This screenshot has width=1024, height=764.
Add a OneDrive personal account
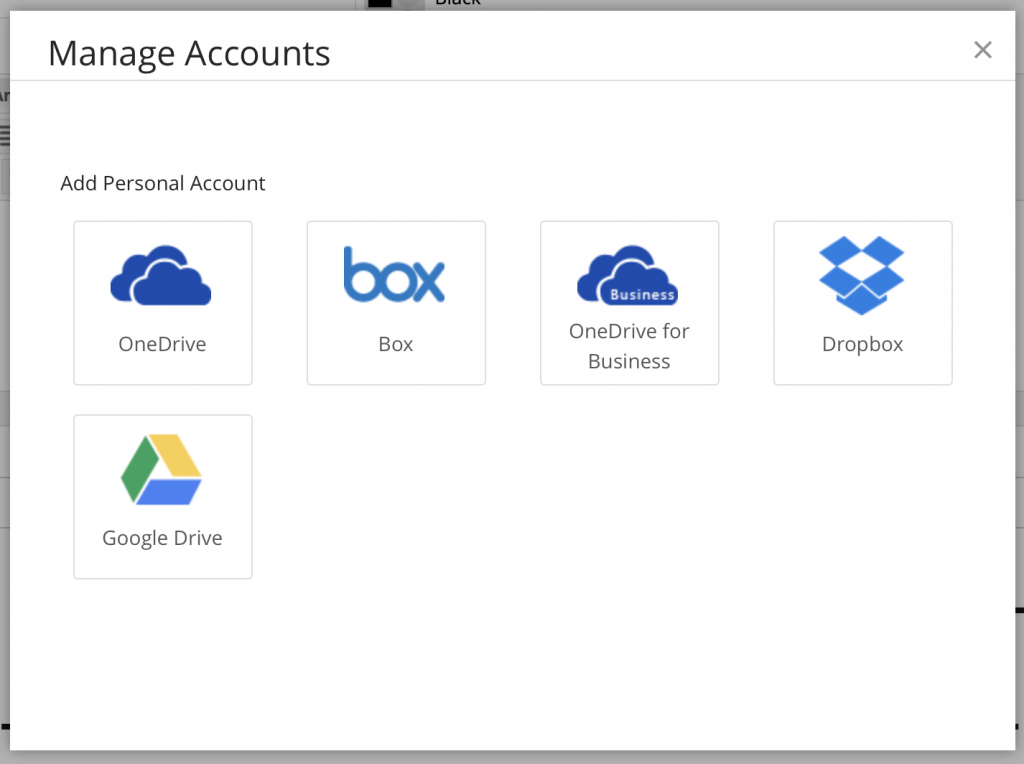point(163,303)
